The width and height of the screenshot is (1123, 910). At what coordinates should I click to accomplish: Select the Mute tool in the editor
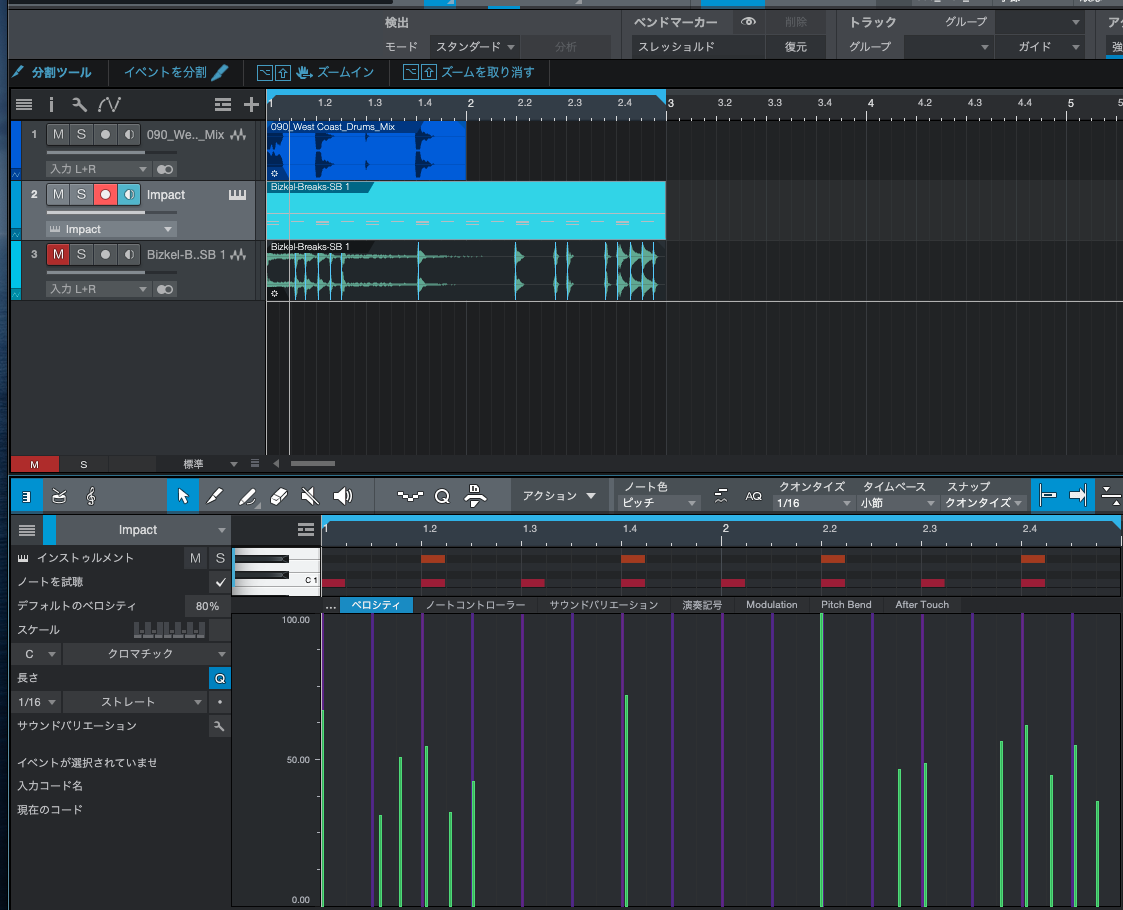click(x=310, y=495)
